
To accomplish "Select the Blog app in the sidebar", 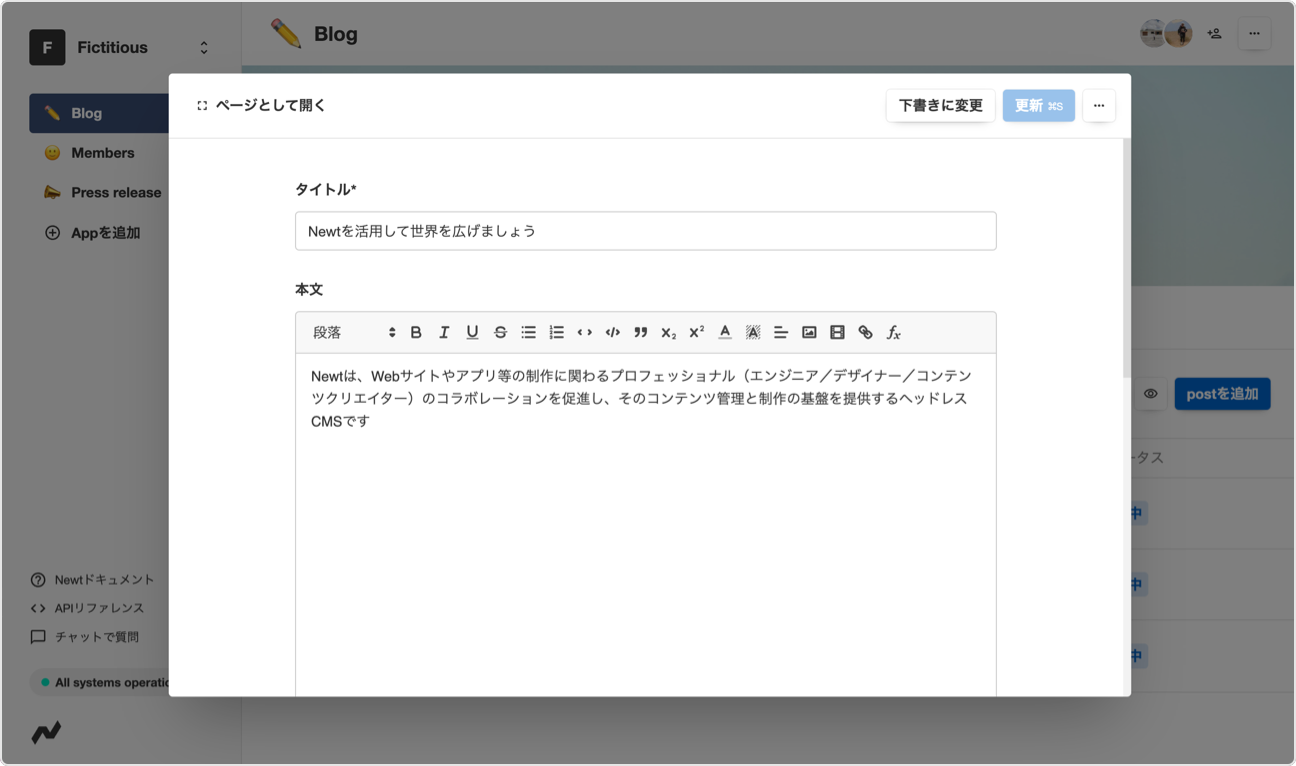I will [x=99, y=113].
